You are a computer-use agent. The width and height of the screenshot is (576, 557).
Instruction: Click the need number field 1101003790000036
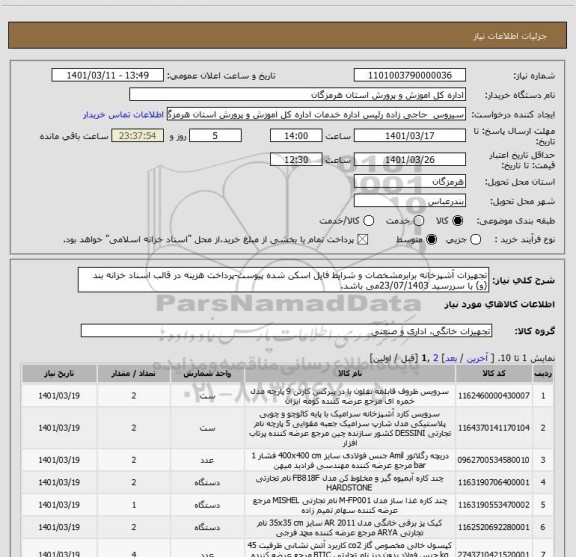pyautogui.click(x=410, y=75)
